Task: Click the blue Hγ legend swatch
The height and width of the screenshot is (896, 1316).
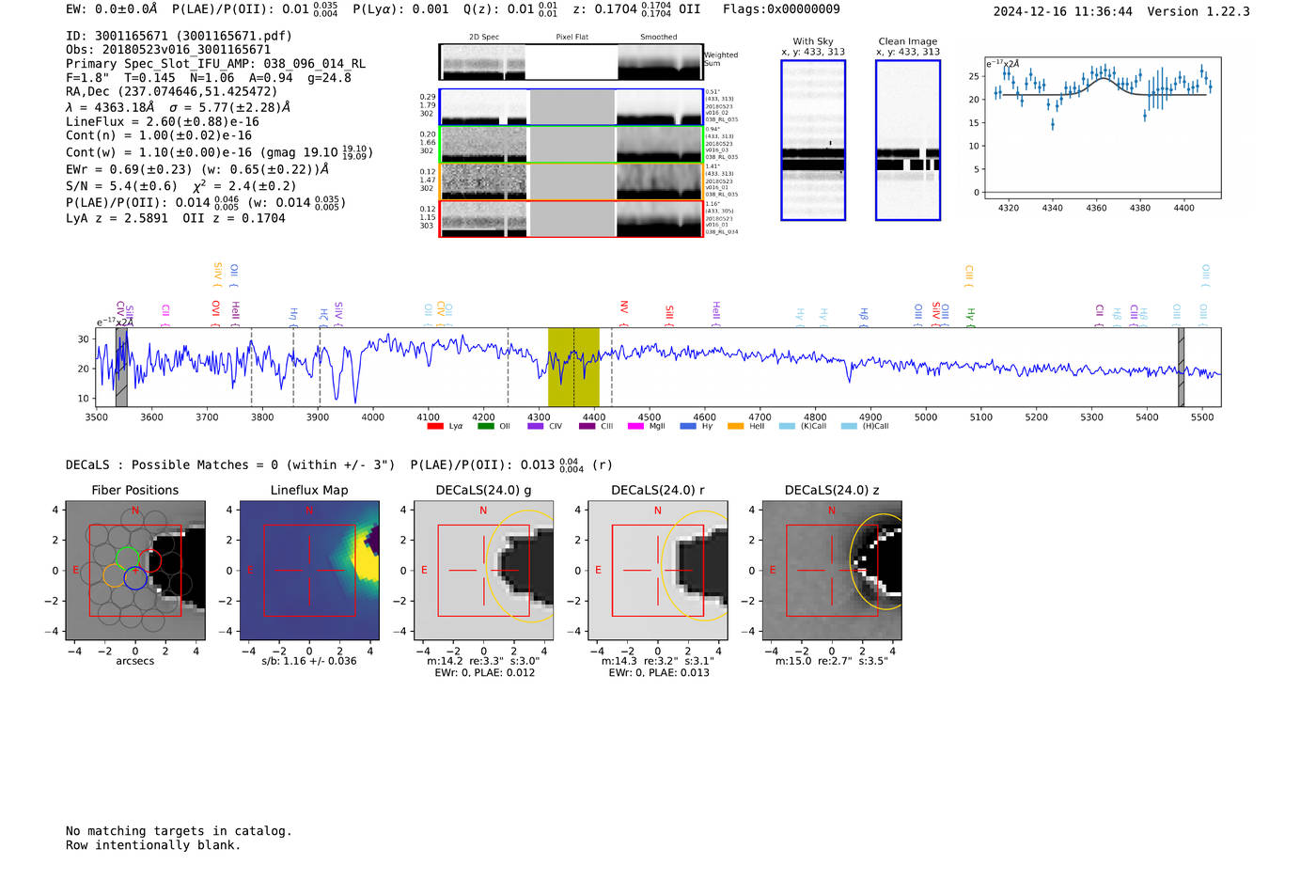Action: point(688,426)
